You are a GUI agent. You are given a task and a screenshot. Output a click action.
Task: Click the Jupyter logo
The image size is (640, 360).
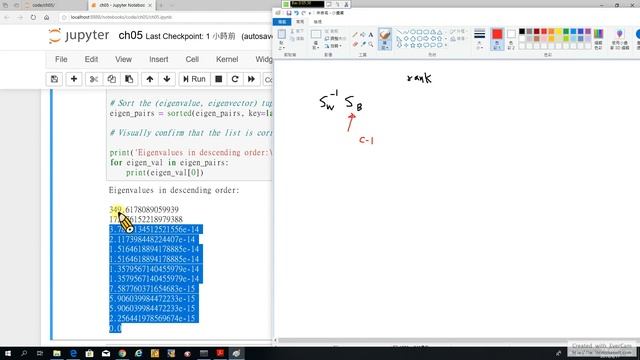point(79,36)
